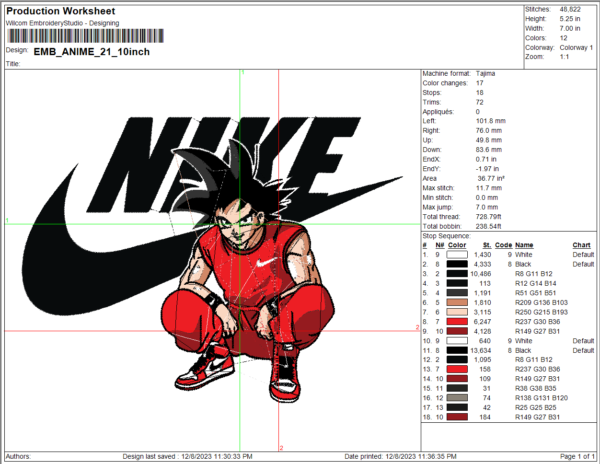Screen dimensions: 600x464
Task: Click the Height value 5.25 in
Action: coord(570,19)
